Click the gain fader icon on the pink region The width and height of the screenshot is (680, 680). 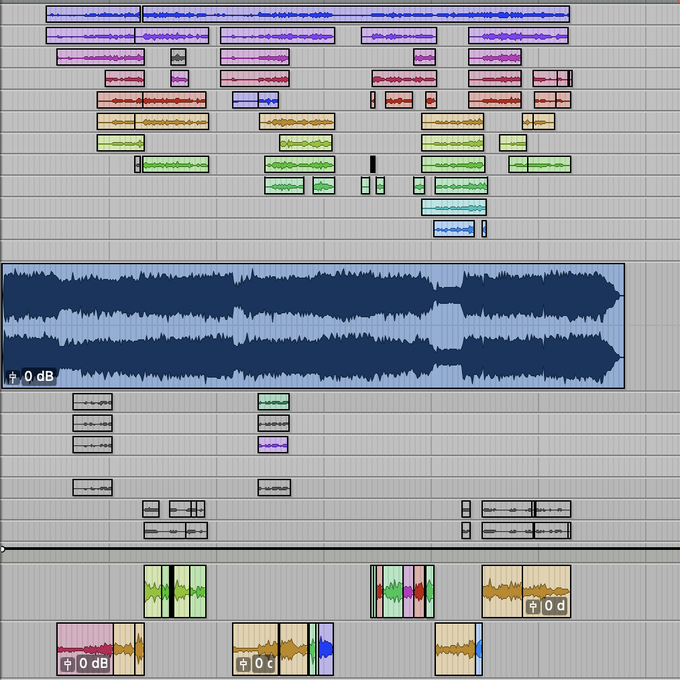coord(68,664)
